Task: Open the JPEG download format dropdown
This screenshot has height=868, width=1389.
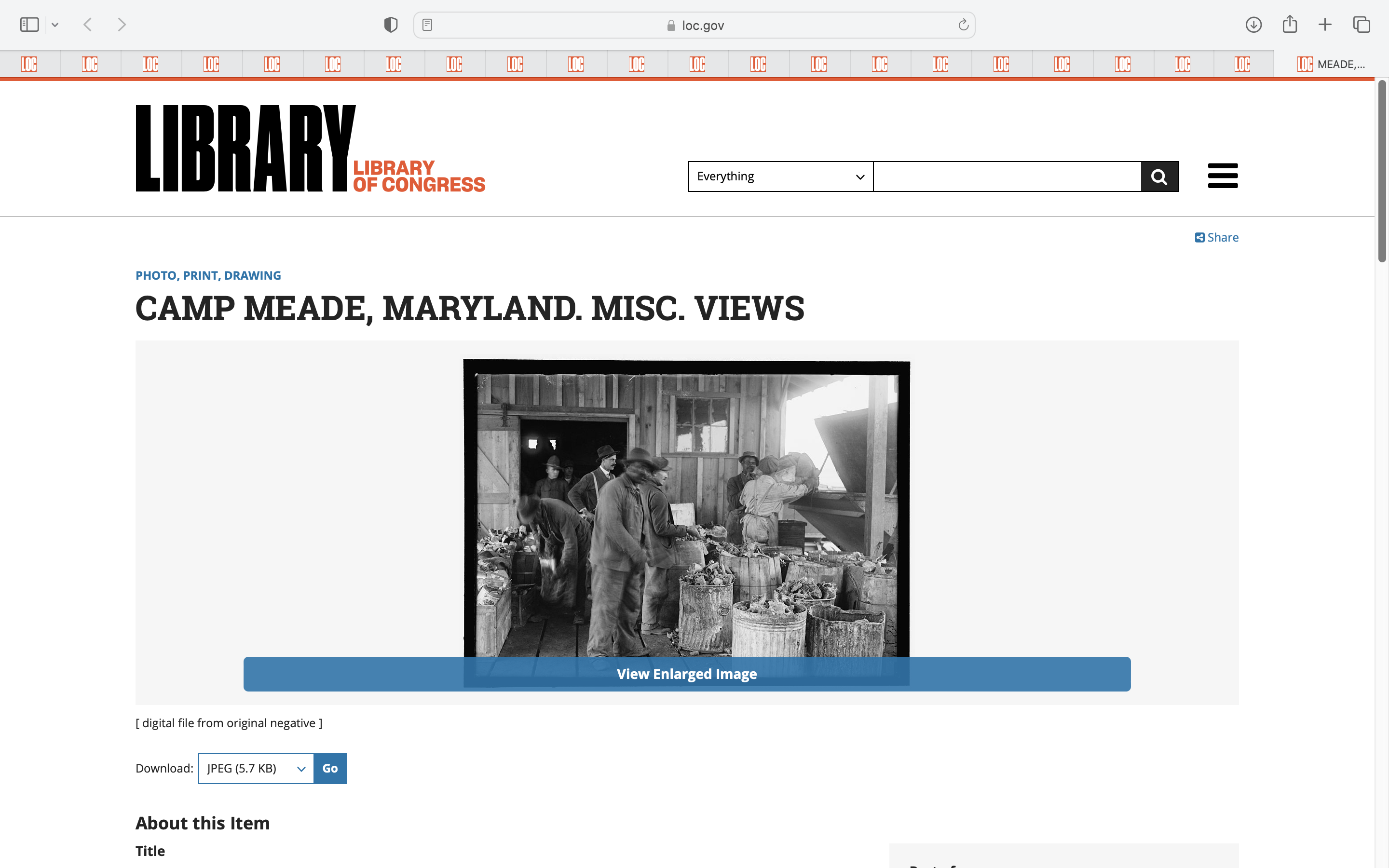Action: [256, 768]
